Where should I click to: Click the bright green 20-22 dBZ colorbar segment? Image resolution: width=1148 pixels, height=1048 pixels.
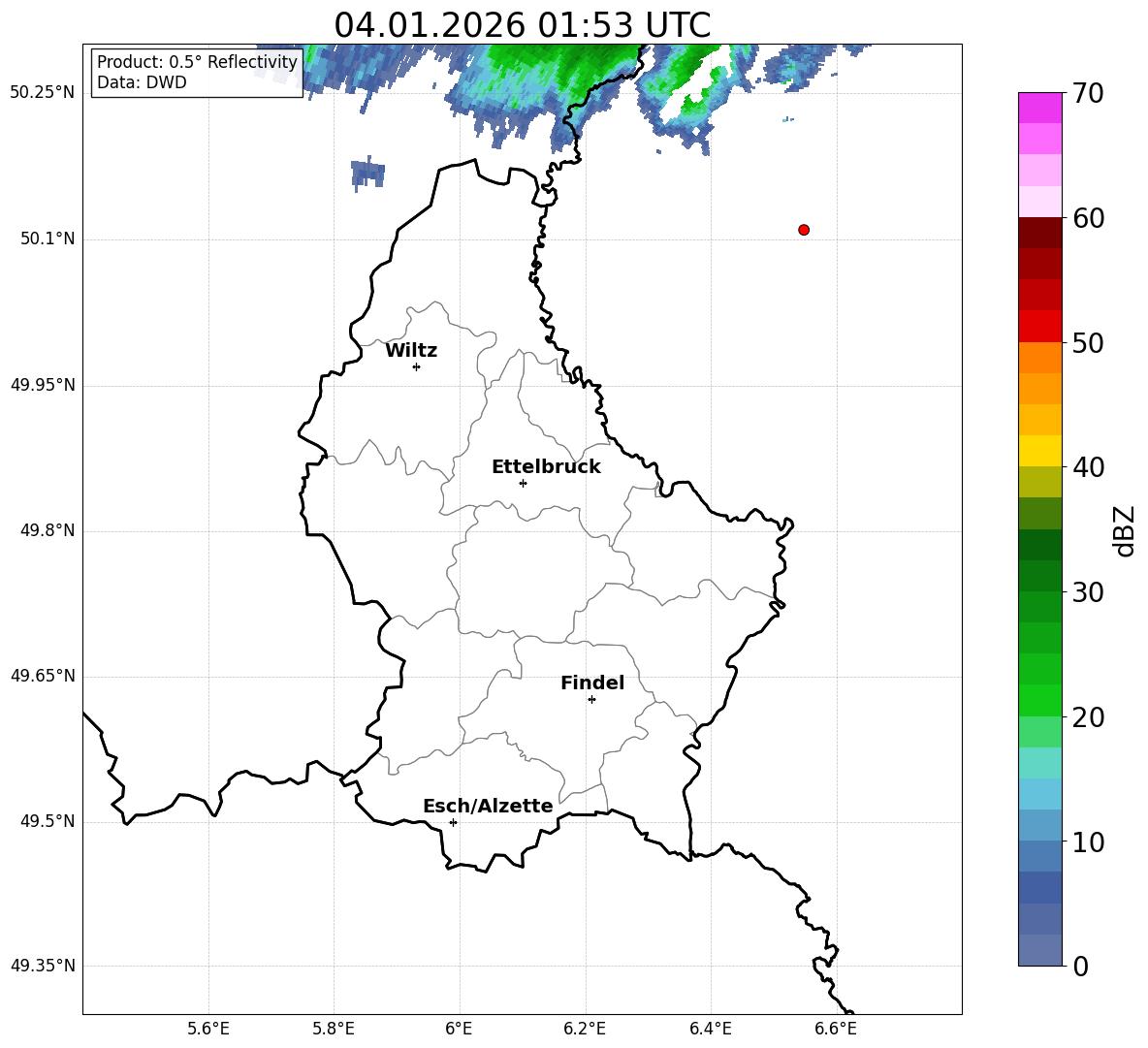(x=1040, y=700)
